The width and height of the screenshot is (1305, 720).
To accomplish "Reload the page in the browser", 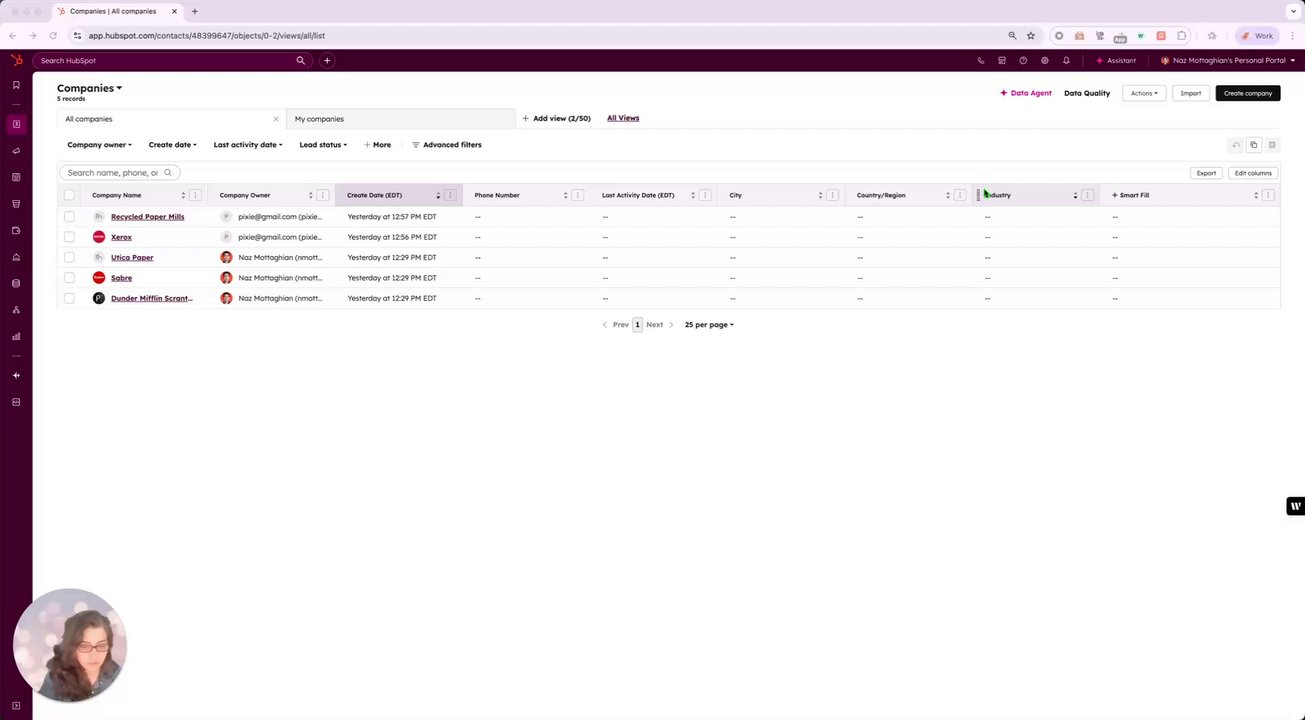I will click(x=53, y=36).
